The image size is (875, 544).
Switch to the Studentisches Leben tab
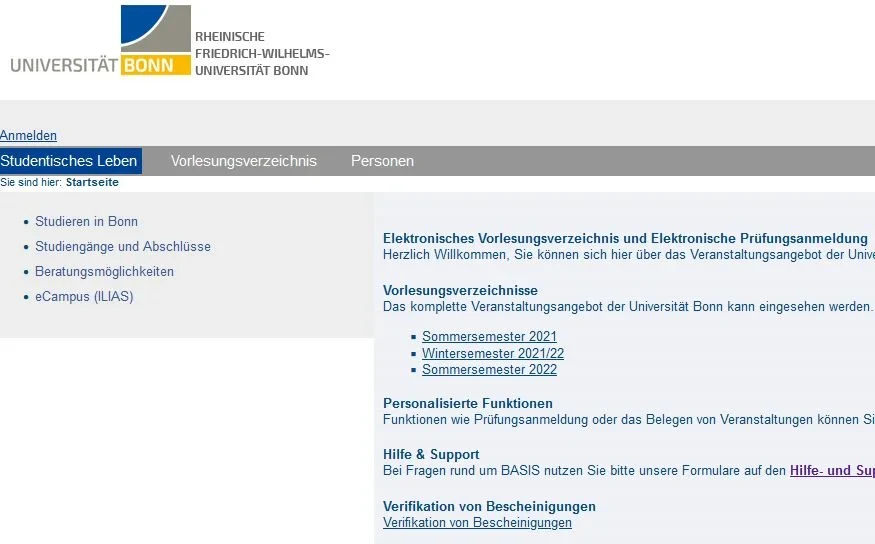pyautogui.click(x=69, y=161)
